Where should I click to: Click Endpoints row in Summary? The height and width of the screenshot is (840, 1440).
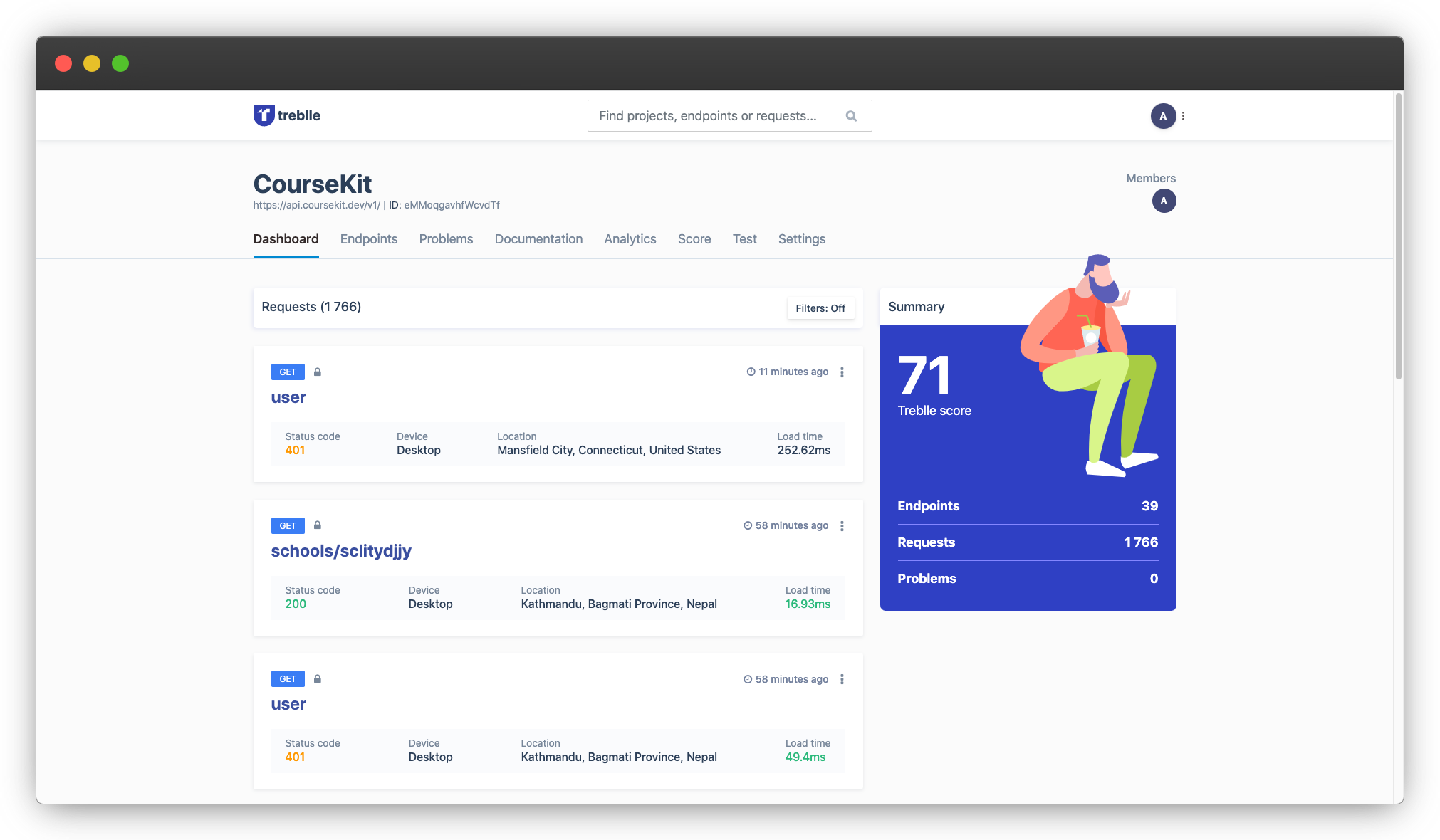(1028, 506)
